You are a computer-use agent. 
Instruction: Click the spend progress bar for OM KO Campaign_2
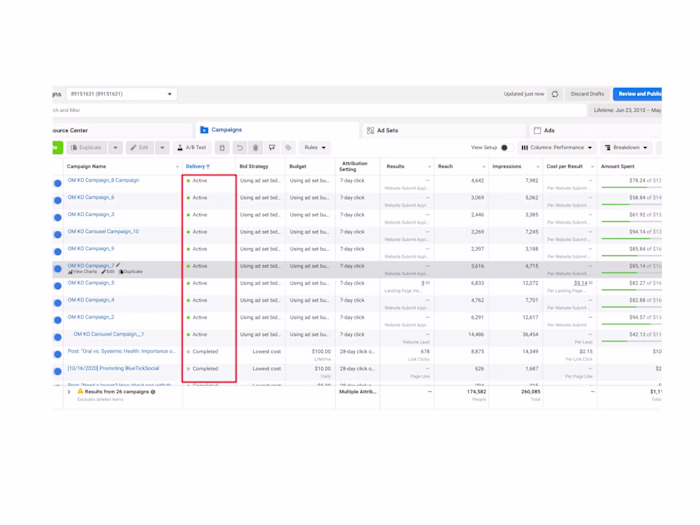click(x=631, y=324)
